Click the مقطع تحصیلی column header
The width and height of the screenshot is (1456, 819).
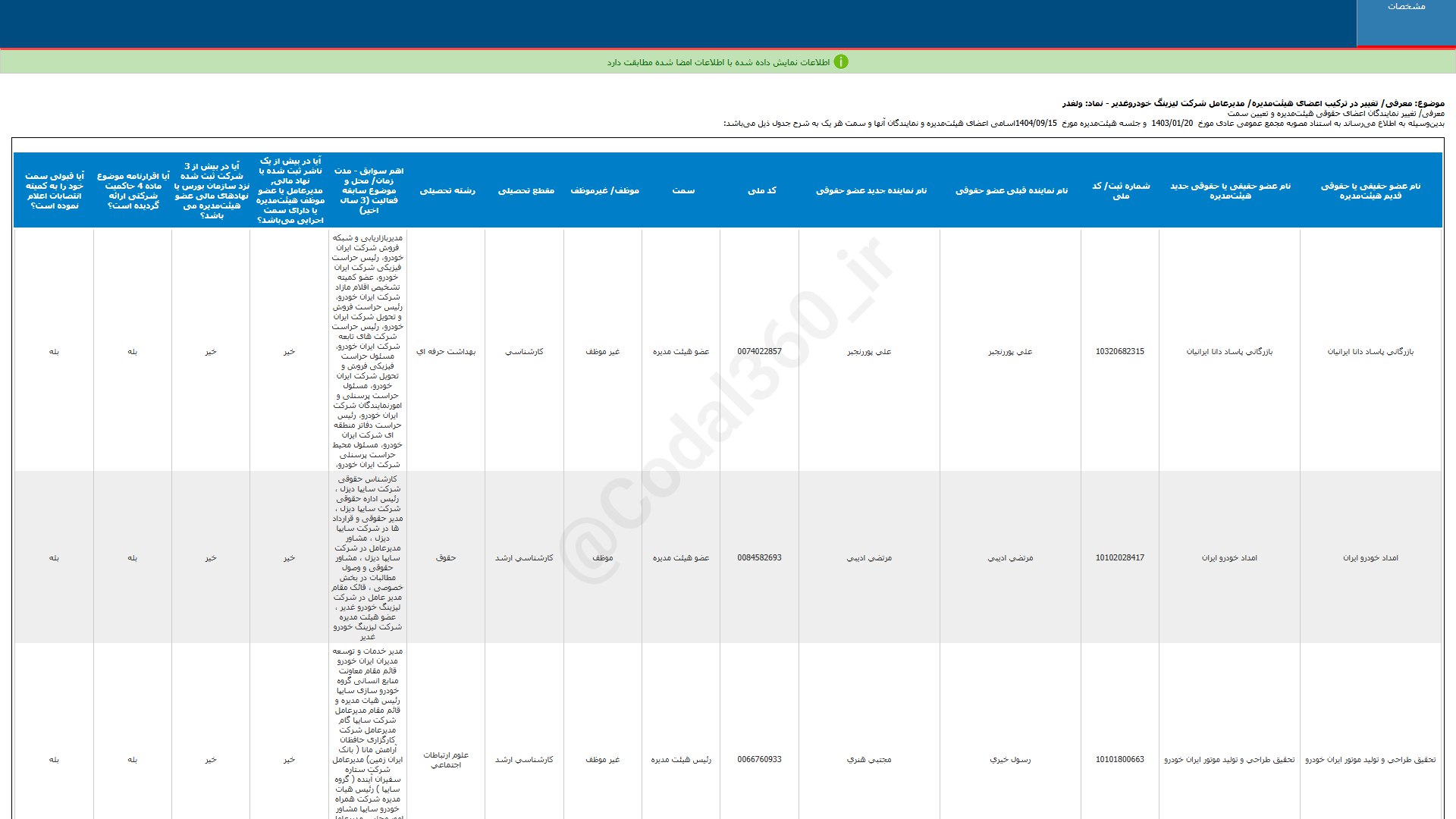tap(526, 190)
